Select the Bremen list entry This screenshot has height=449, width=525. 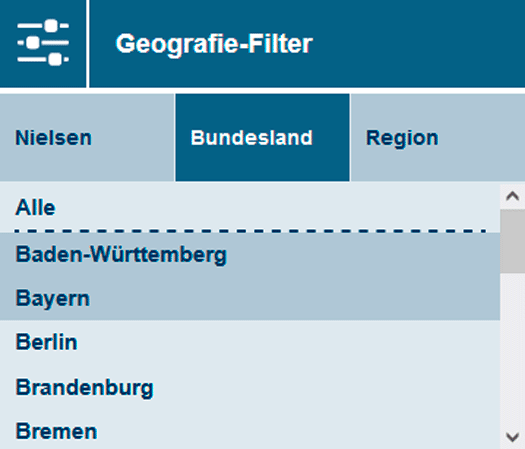pos(250,431)
